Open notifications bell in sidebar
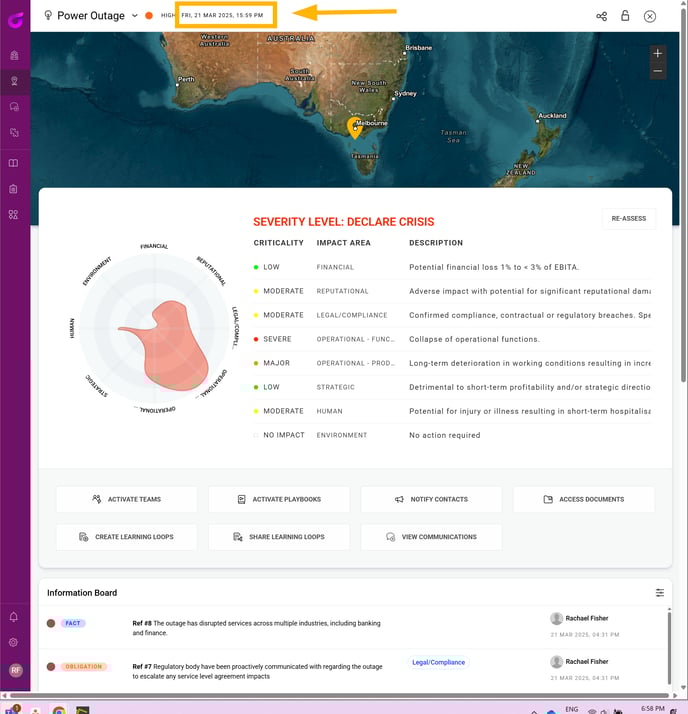The height and width of the screenshot is (714, 688). (x=14, y=617)
